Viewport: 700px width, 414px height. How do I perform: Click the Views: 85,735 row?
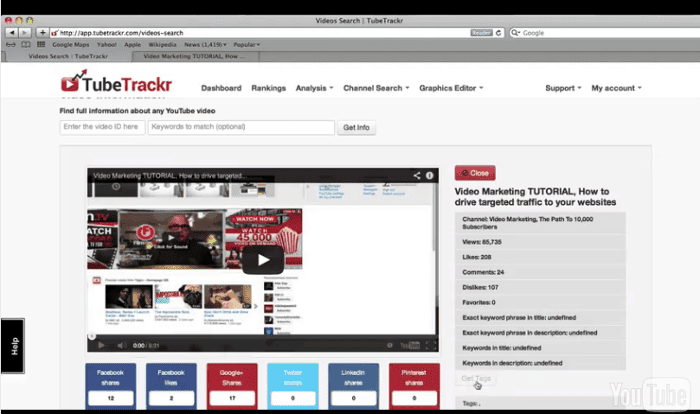pos(540,242)
